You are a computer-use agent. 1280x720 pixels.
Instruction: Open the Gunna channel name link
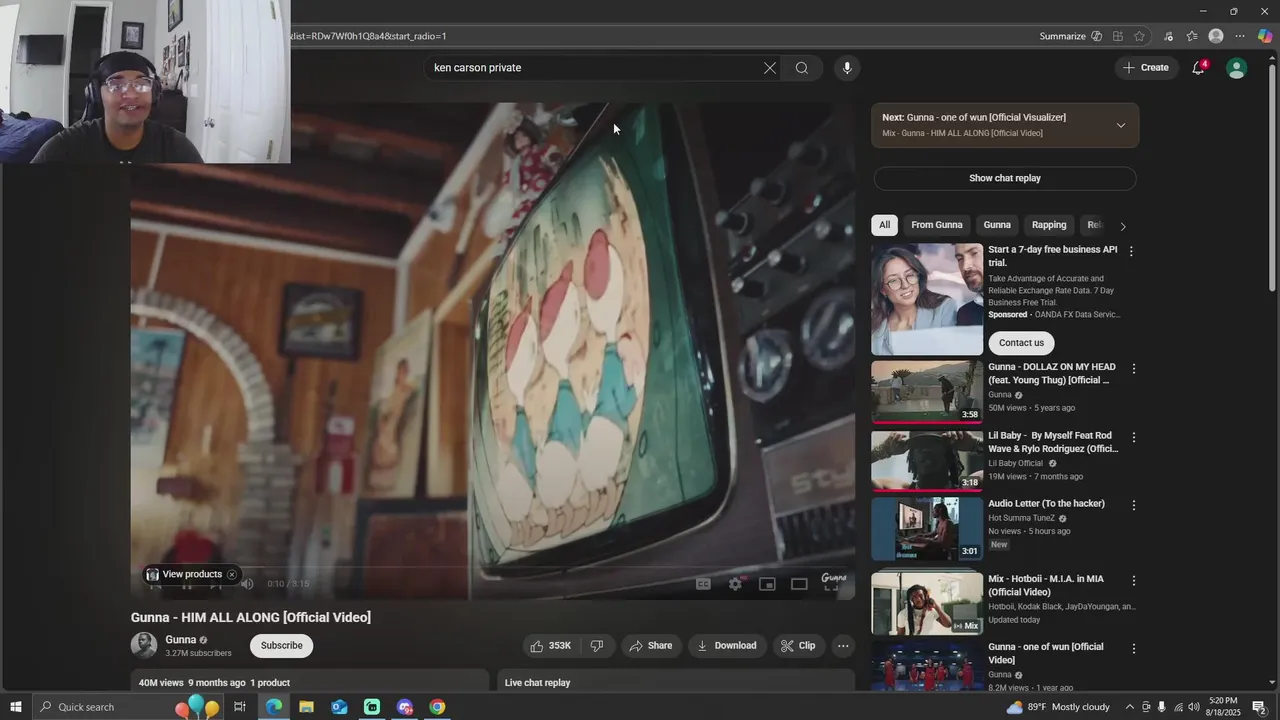coord(181,640)
